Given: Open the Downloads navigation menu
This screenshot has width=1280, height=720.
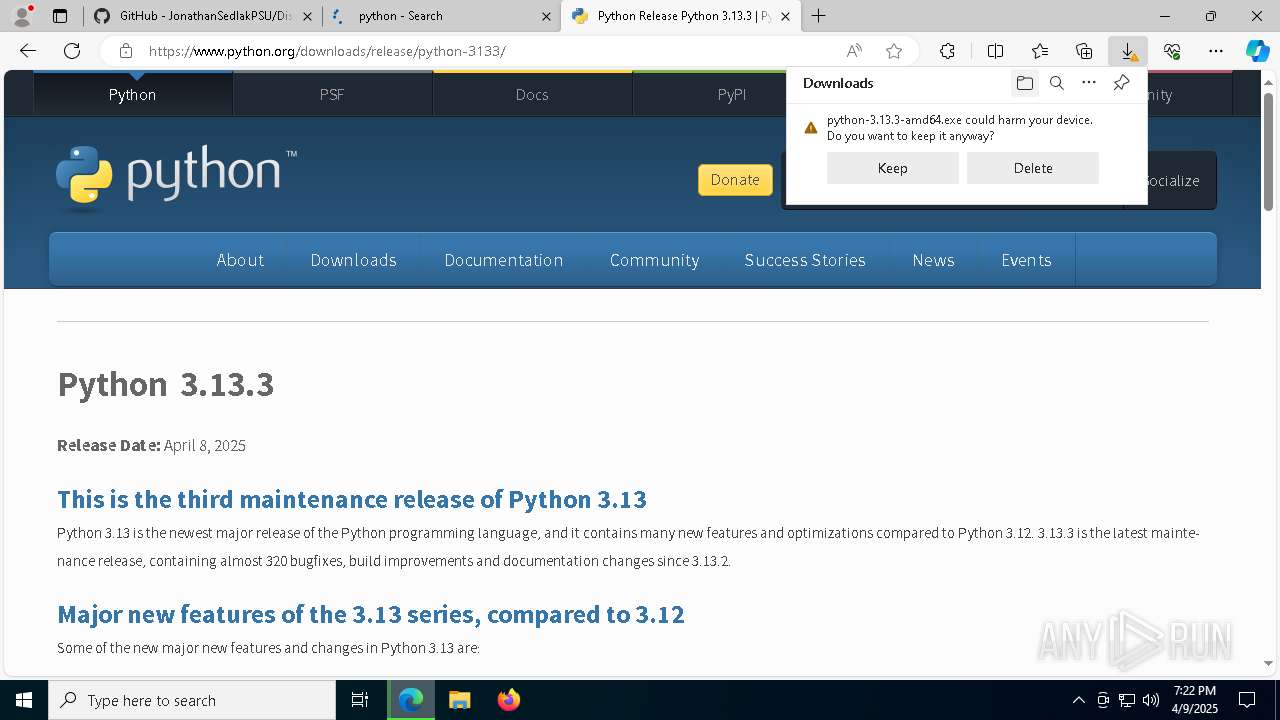Looking at the screenshot, I should 354,260.
